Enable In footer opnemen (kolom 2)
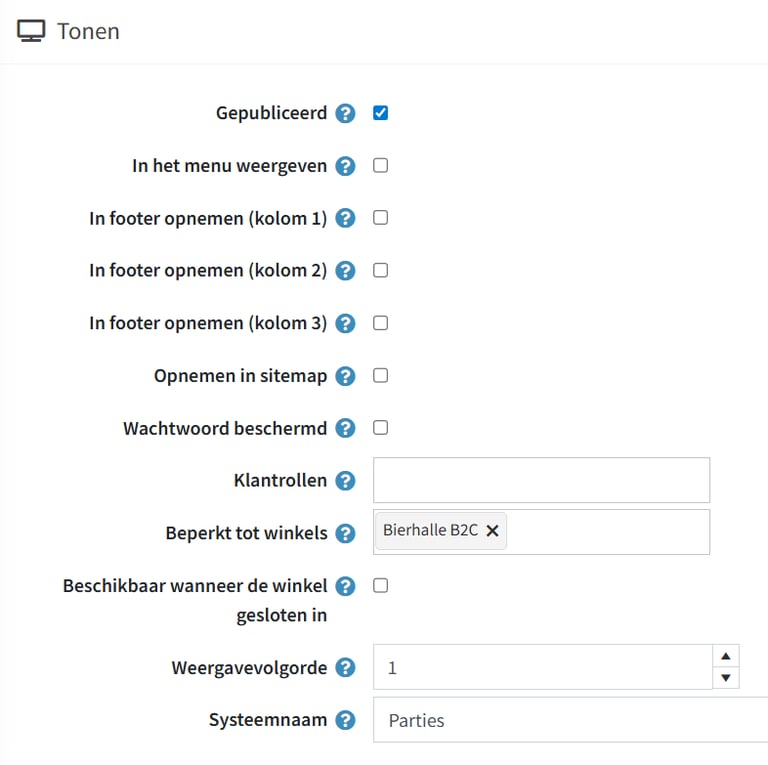 (381, 270)
